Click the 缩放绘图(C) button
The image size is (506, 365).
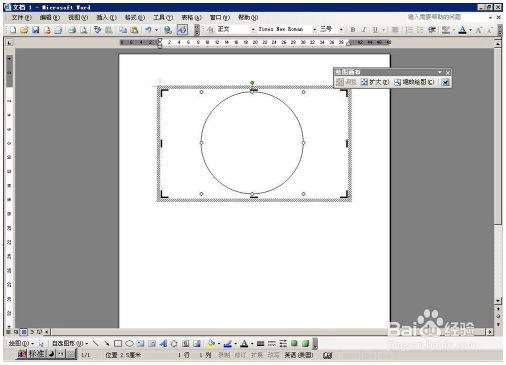[x=414, y=82]
